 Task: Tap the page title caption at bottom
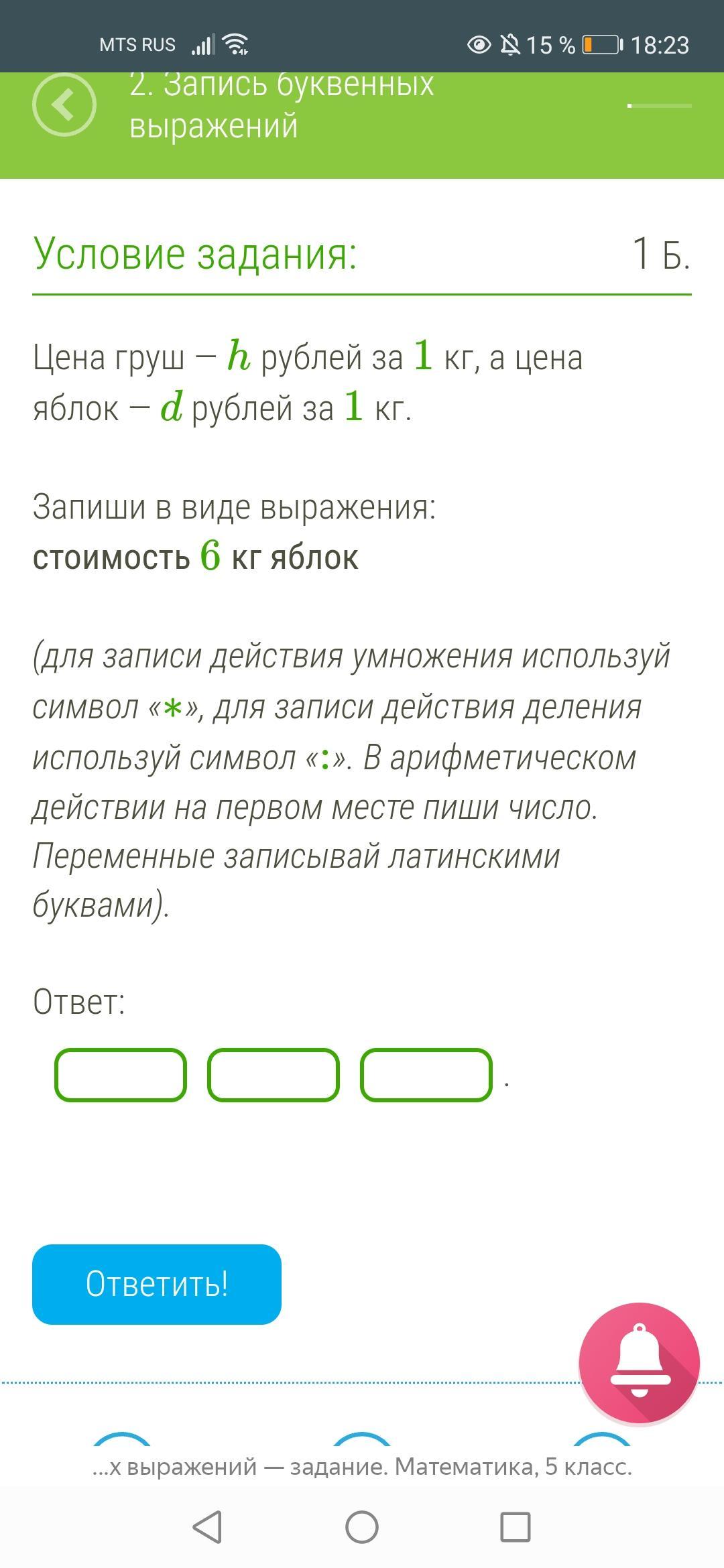[362, 1467]
